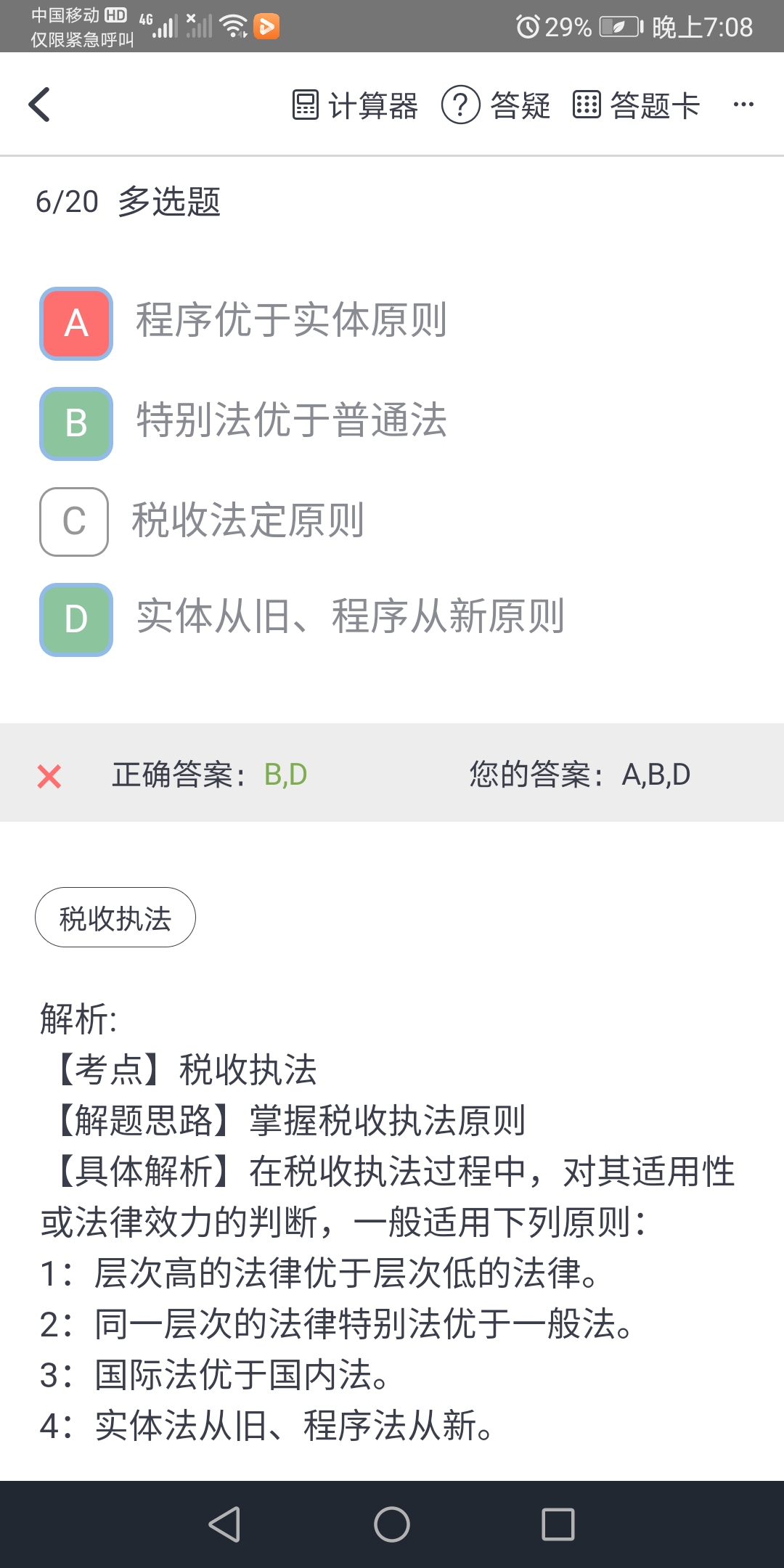This screenshot has height=1568, width=784.
Task: Tap the question mark 答疑 icon
Action: click(460, 105)
